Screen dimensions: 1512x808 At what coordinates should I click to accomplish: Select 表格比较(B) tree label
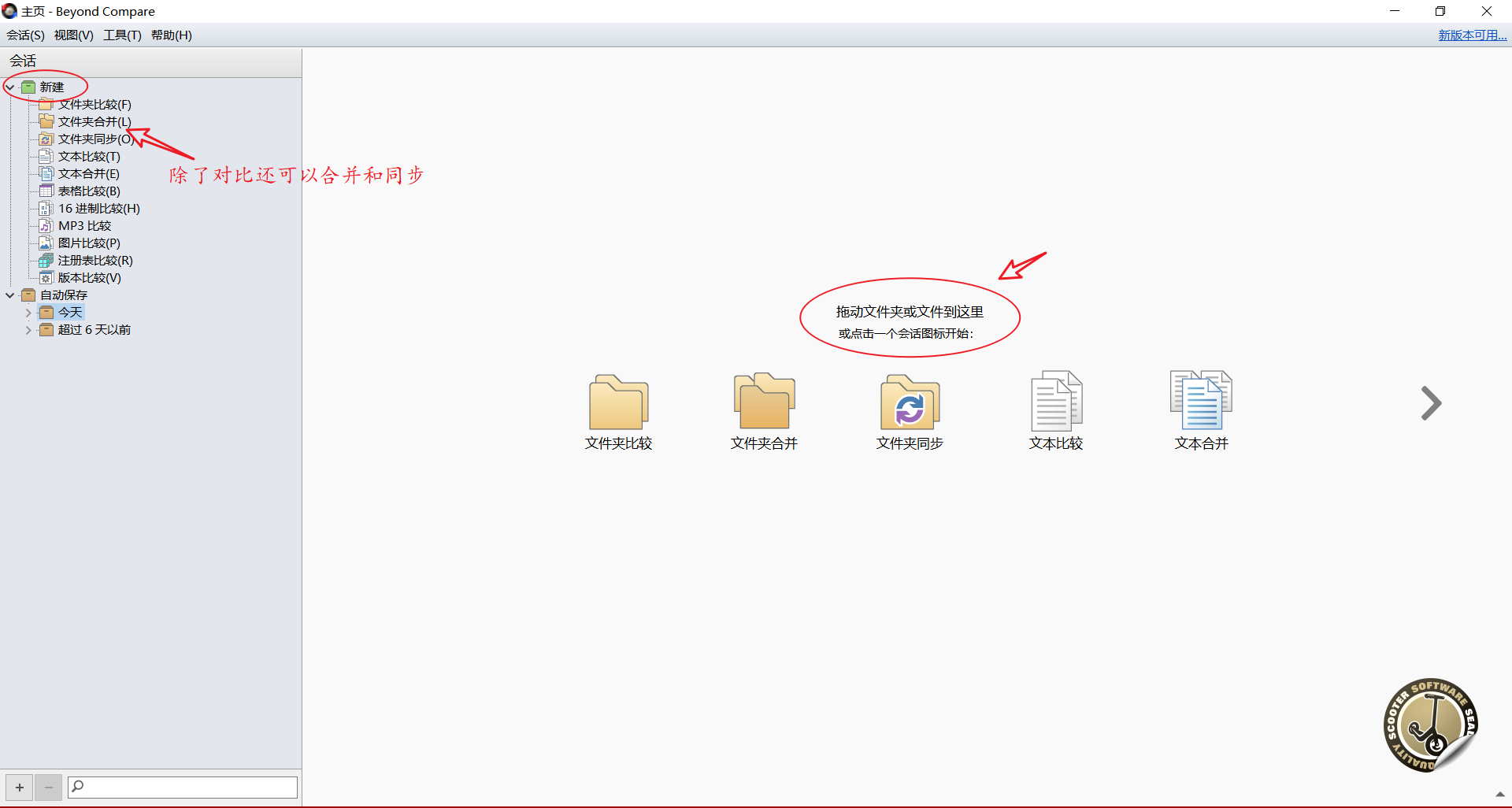tap(89, 191)
